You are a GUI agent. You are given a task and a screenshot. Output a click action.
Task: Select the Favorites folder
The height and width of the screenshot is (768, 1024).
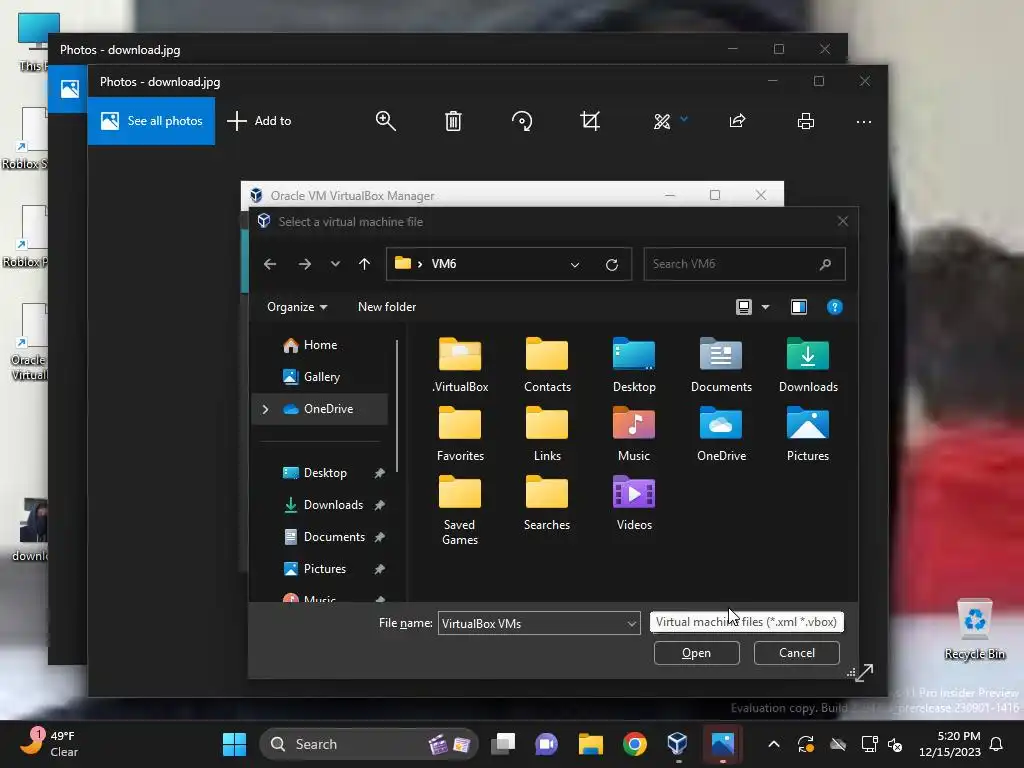coord(460,434)
